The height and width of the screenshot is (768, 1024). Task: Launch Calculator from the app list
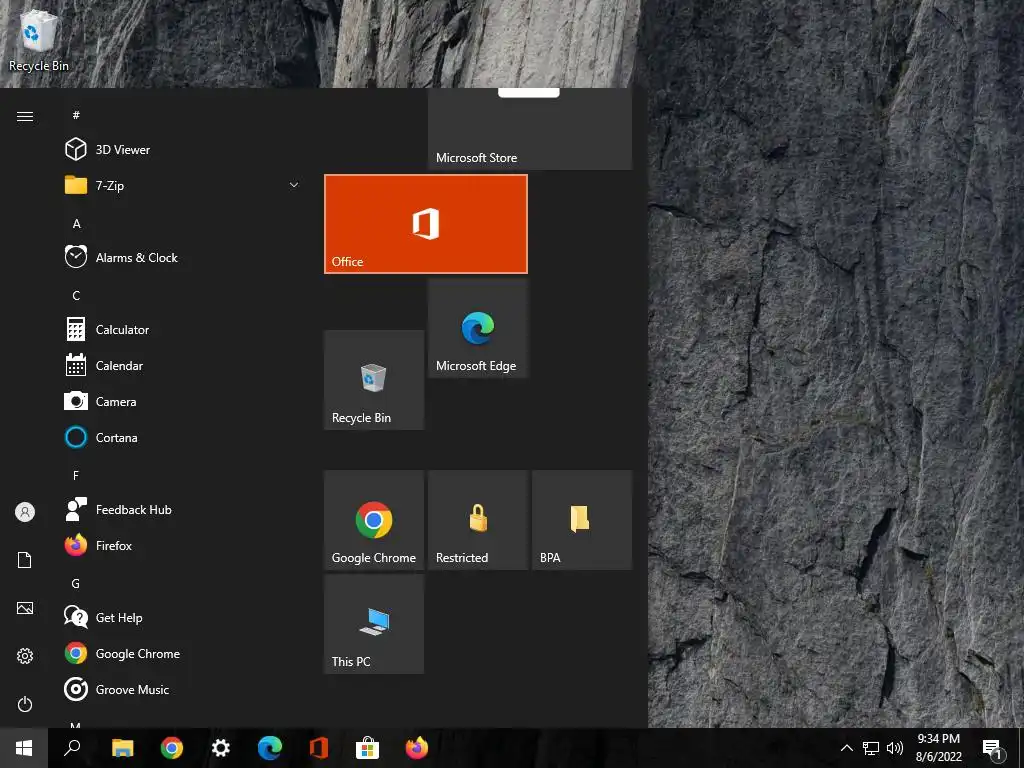point(184,329)
